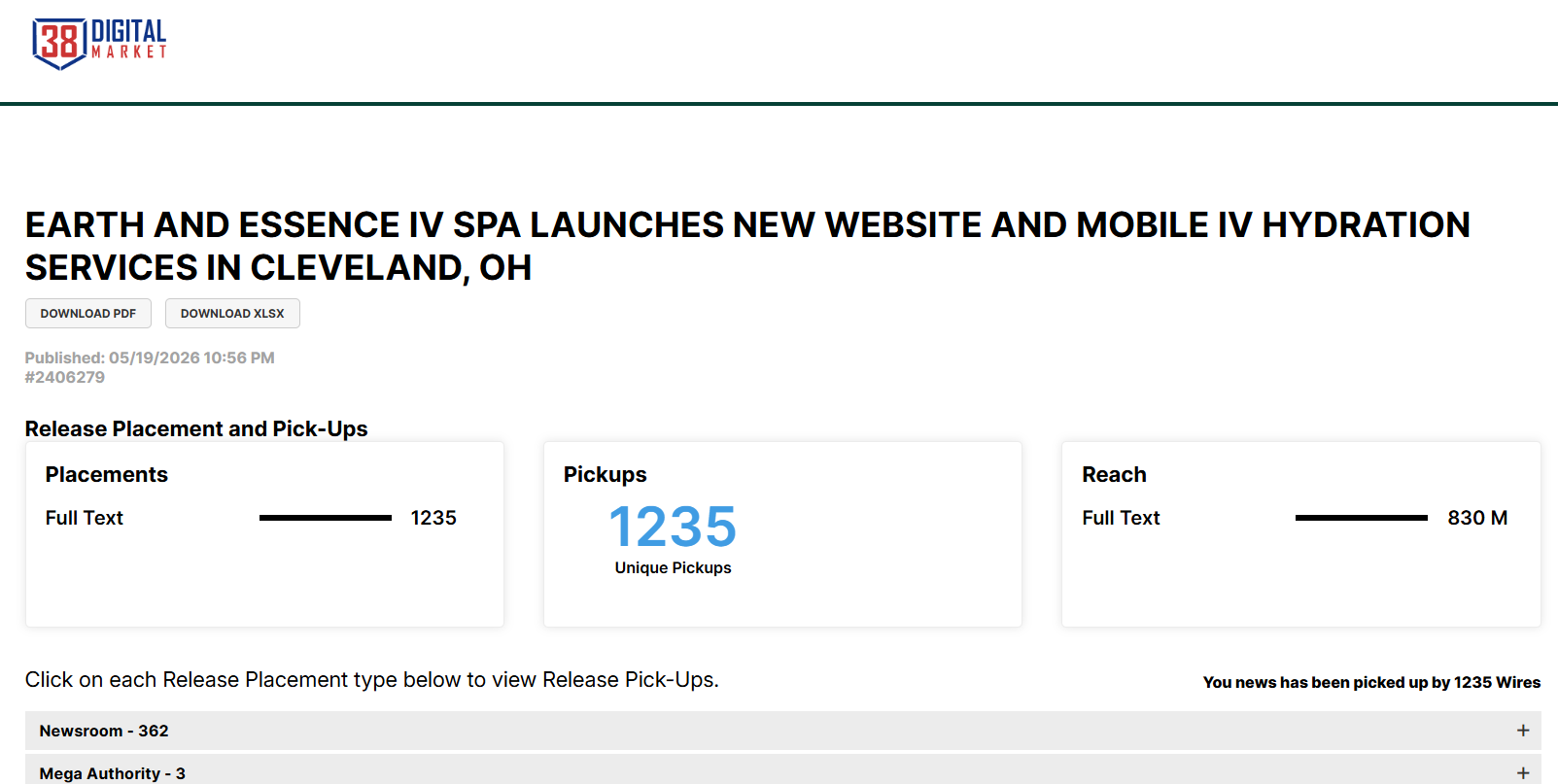Click the picked up by 1235 Wires note
The height and width of the screenshot is (784, 1558).
pyautogui.click(x=1371, y=682)
